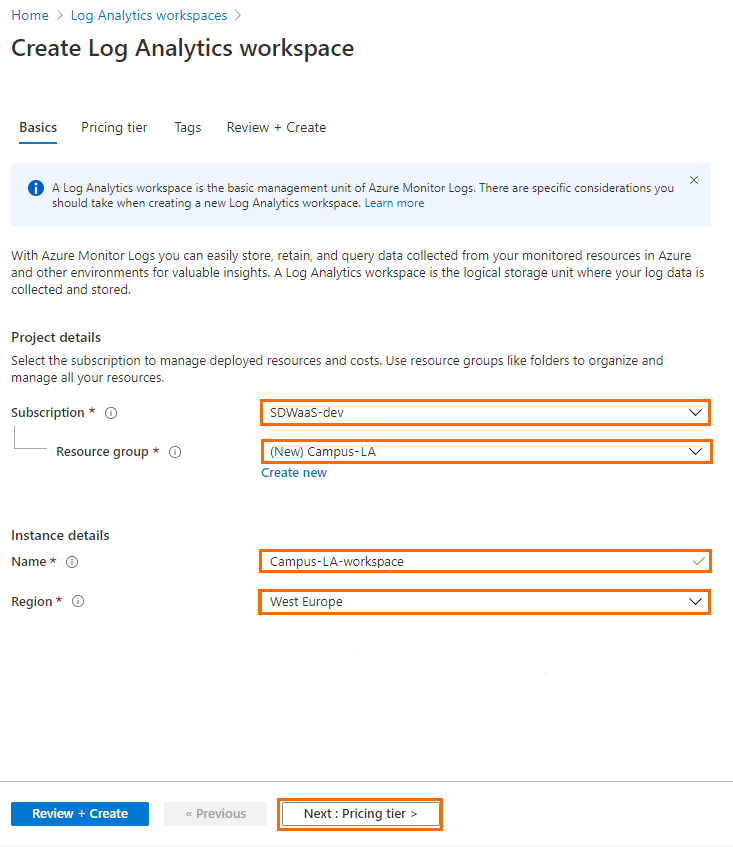Select the Basics tab
This screenshot has height=847, width=733.
(38, 127)
